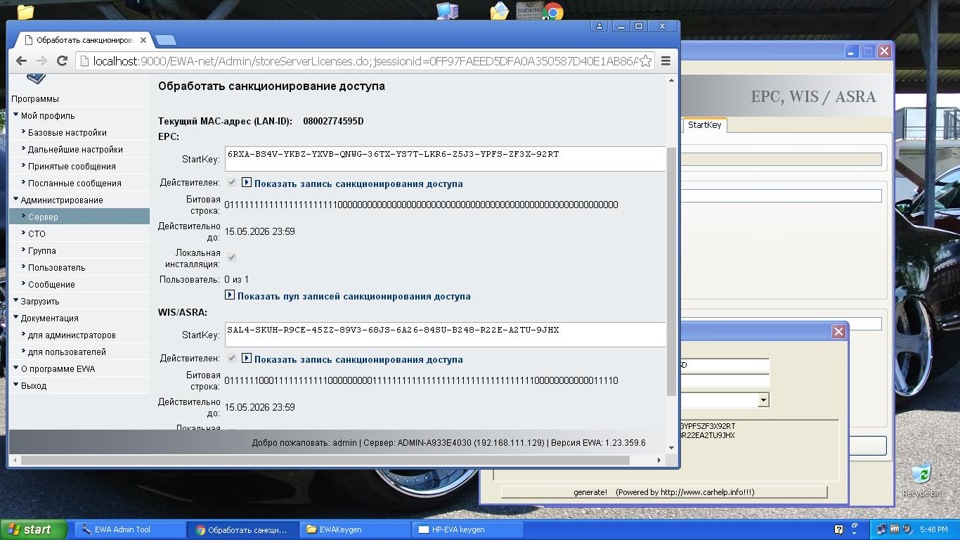The width and height of the screenshot is (960, 540).
Task: Open the My Computer desktop icon
Action: tap(447, 10)
